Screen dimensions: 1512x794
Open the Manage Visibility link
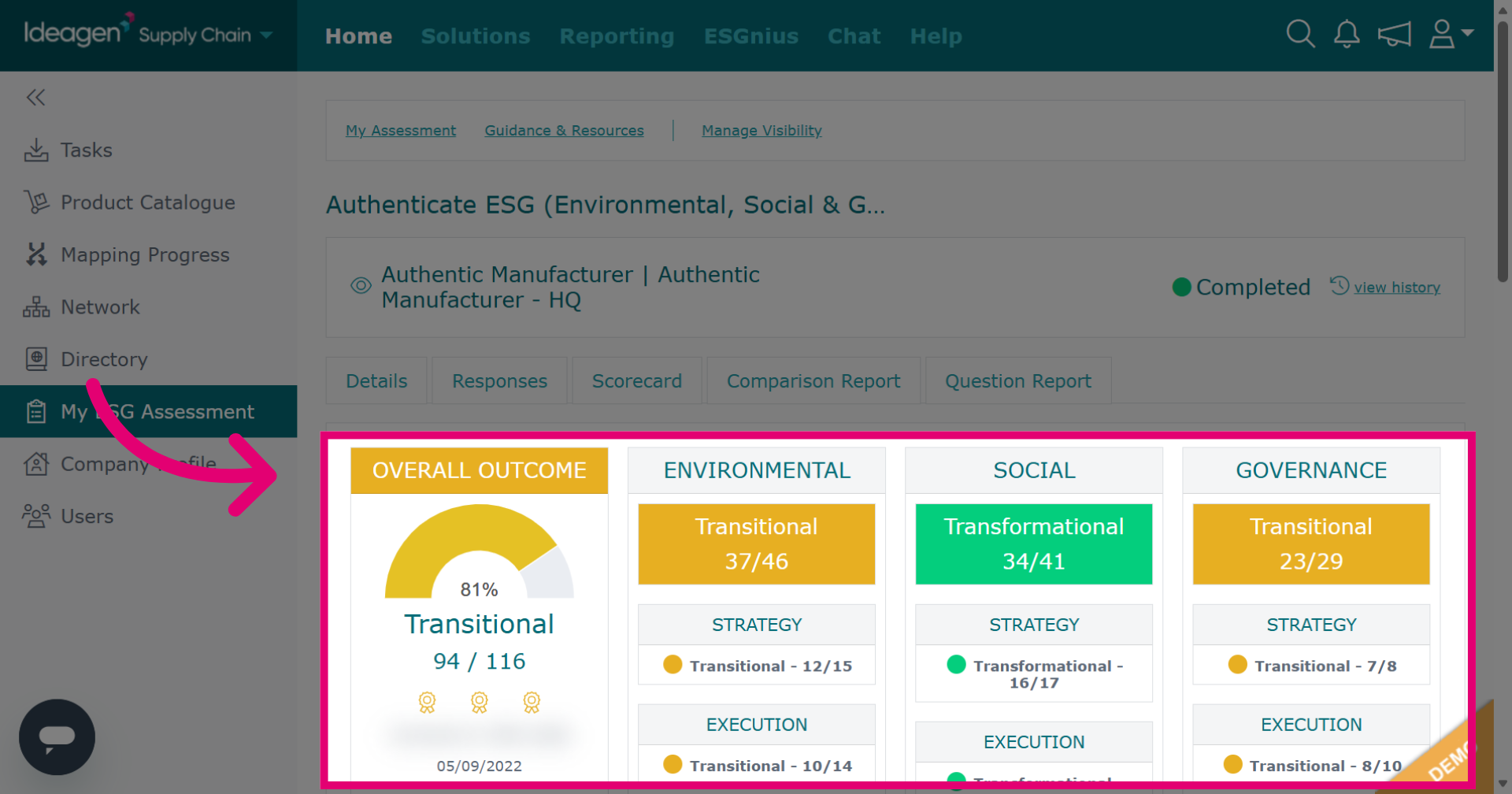point(762,131)
